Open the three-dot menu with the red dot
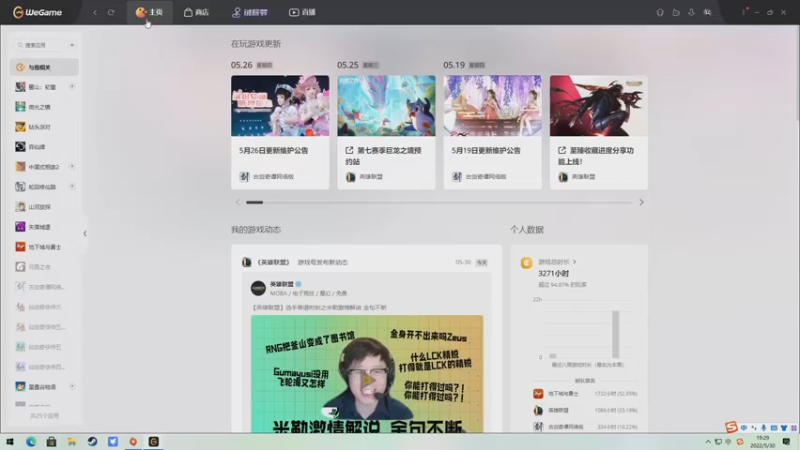 744,11
